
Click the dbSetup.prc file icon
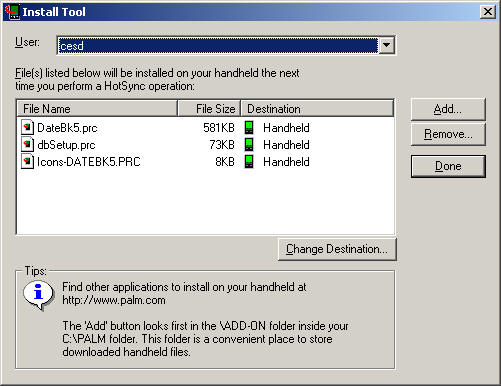click(27, 144)
